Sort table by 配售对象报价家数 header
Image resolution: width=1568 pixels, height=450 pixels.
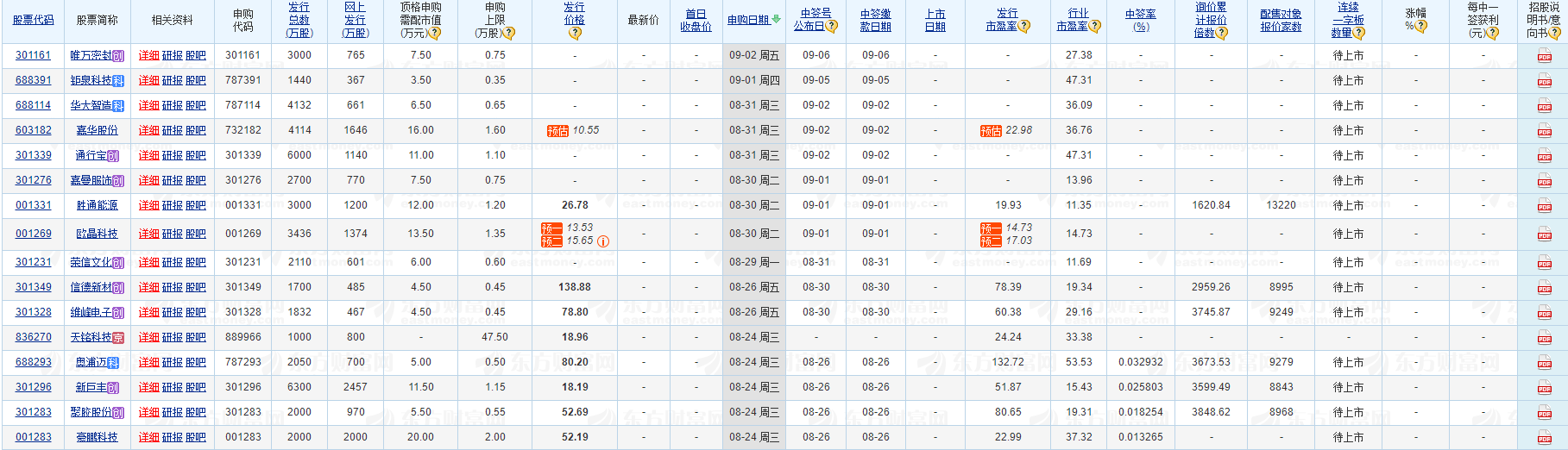[1281, 20]
